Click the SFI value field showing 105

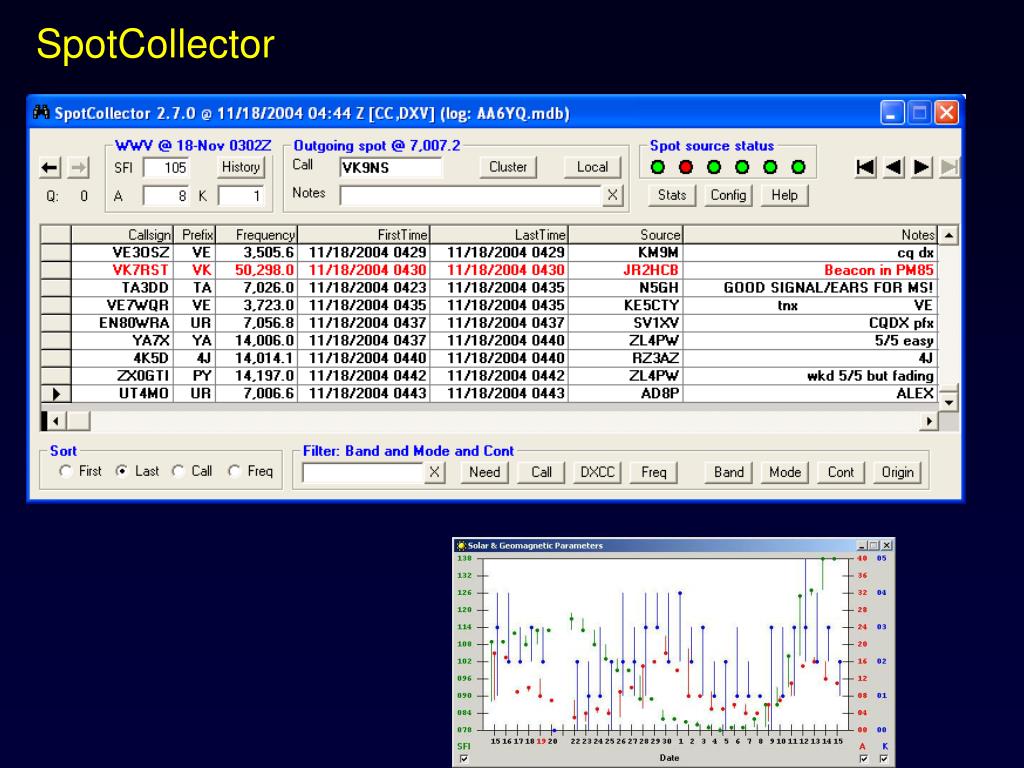click(x=166, y=168)
